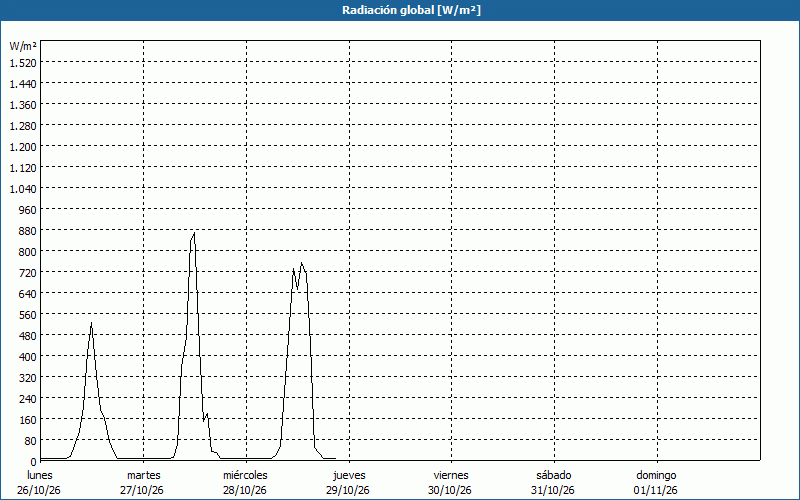The height and width of the screenshot is (500, 800).
Task: Select the 0 y-axis value
Action: [34, 462]
